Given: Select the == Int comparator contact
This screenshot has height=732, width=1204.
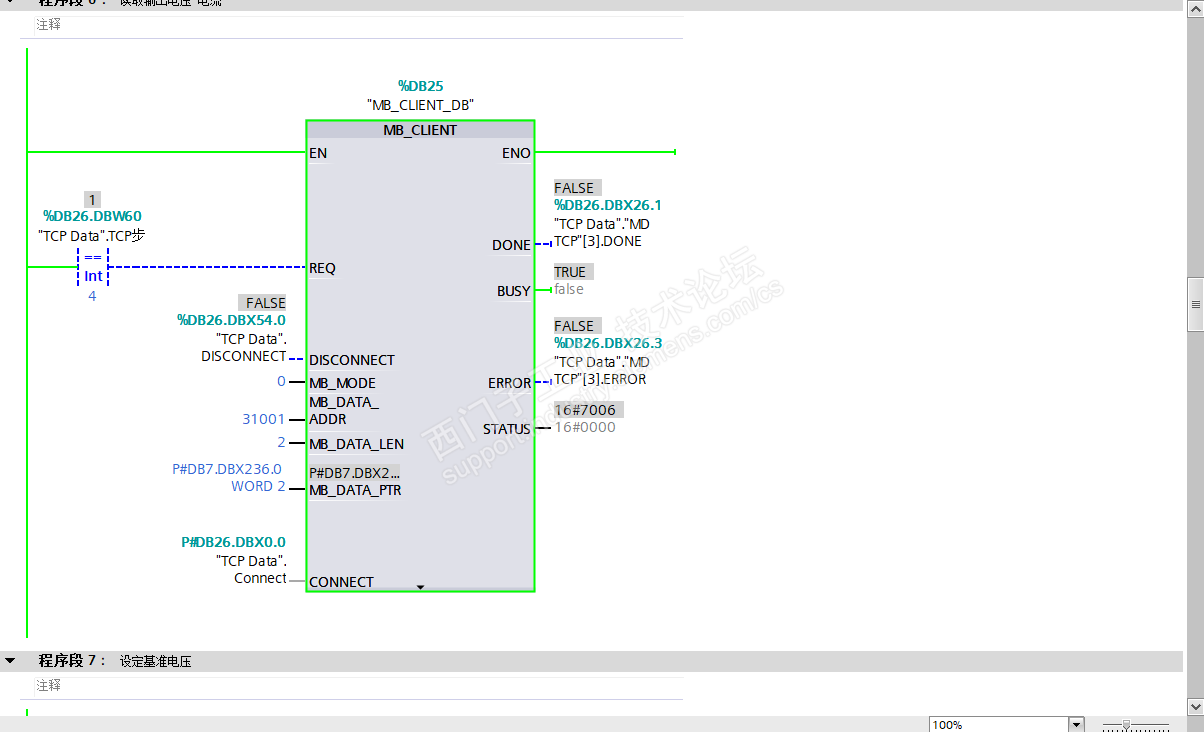Looking at the screenshot, I should [93, 267].
